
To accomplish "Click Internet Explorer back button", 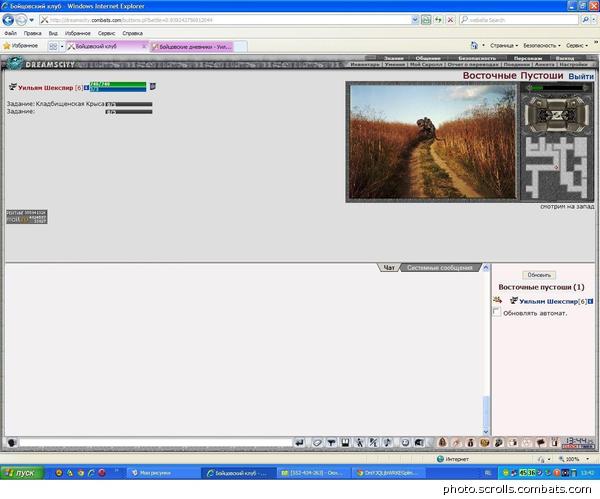I will coord(8,20).
